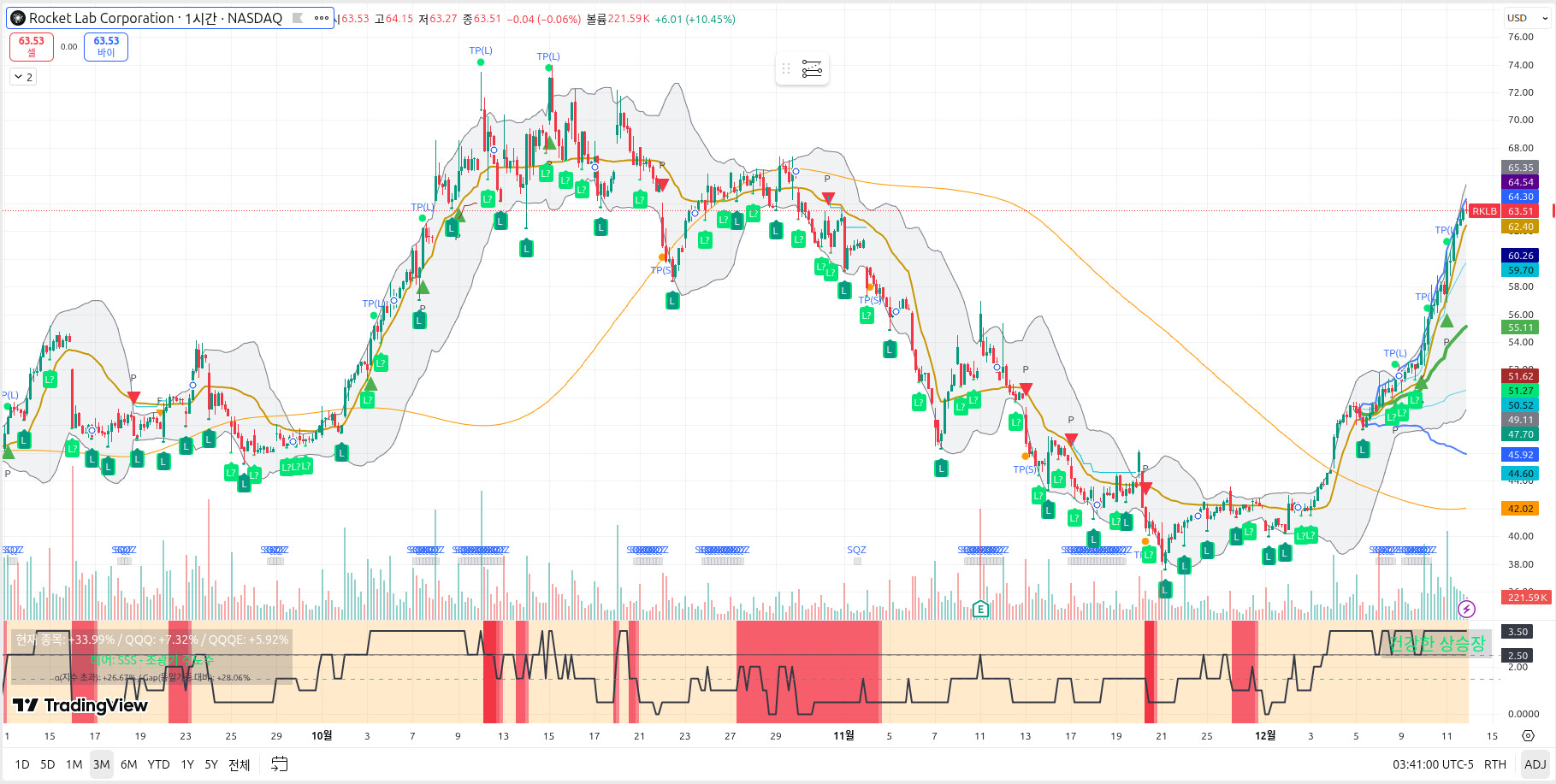Expand the collapsed indicator legend showing 2
1556x784 pixels.
point(23,77)
